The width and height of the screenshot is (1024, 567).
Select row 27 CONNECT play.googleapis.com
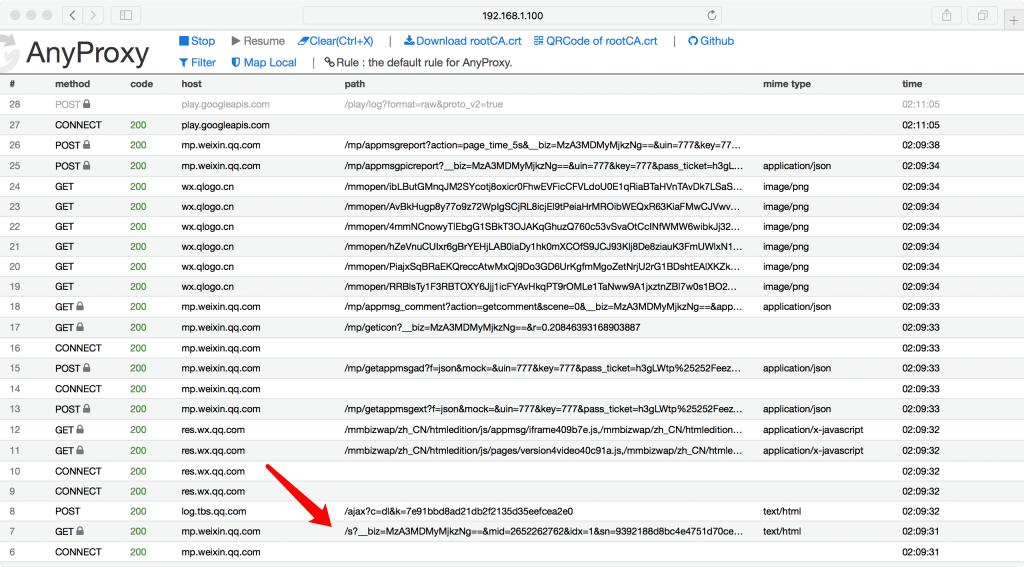[x=512, y=125]
